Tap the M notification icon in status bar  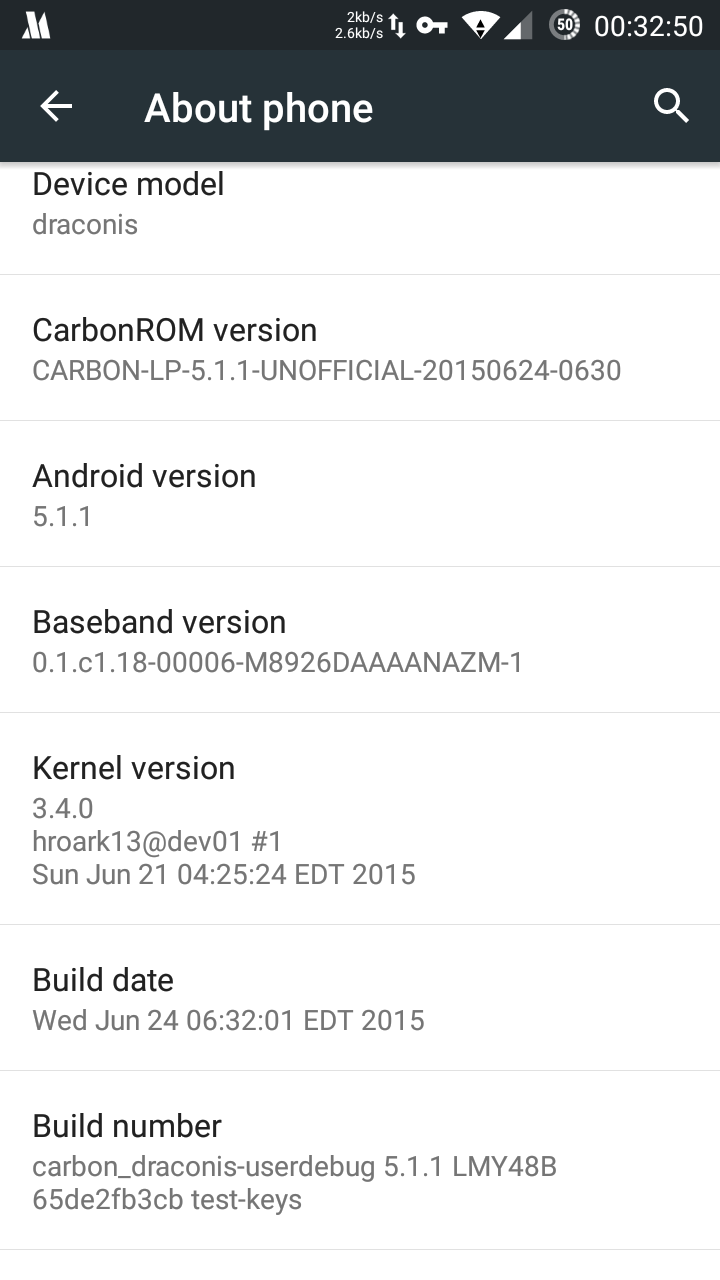point(36,26)
